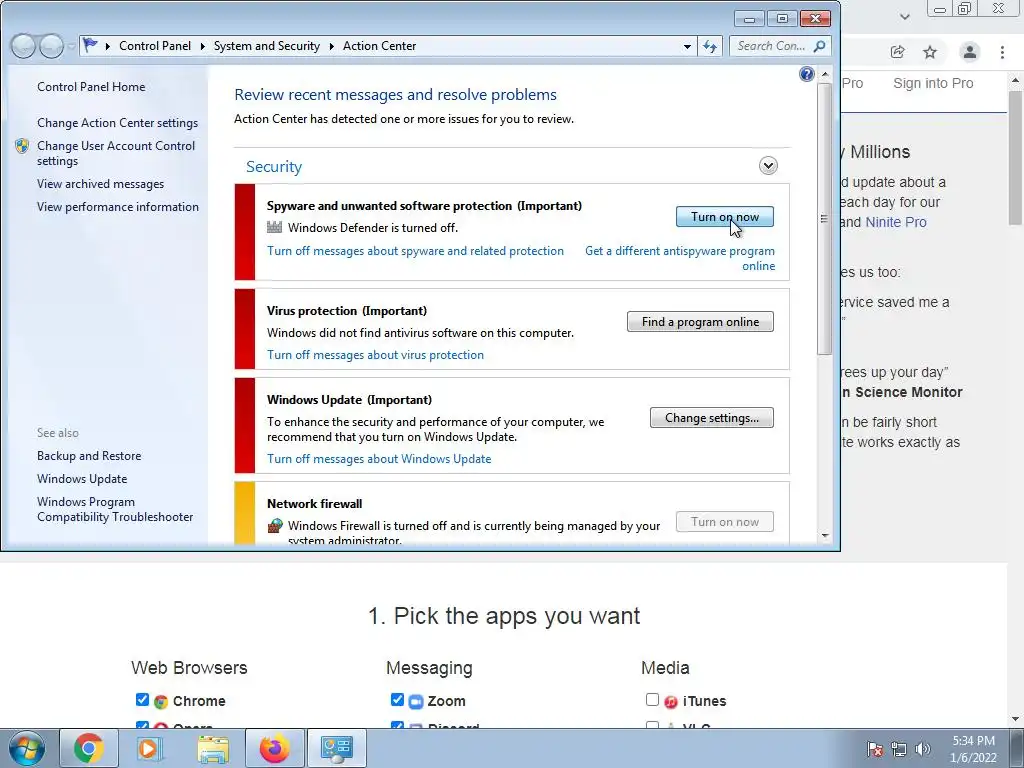Screen dimensions: 1024x768
Task: Click the forward navigation arrow button
Action: pos(51,46)
